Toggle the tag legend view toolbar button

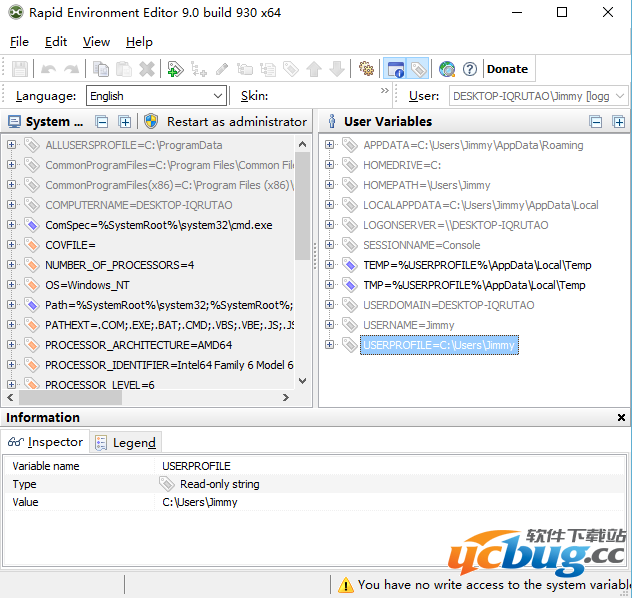418,69
